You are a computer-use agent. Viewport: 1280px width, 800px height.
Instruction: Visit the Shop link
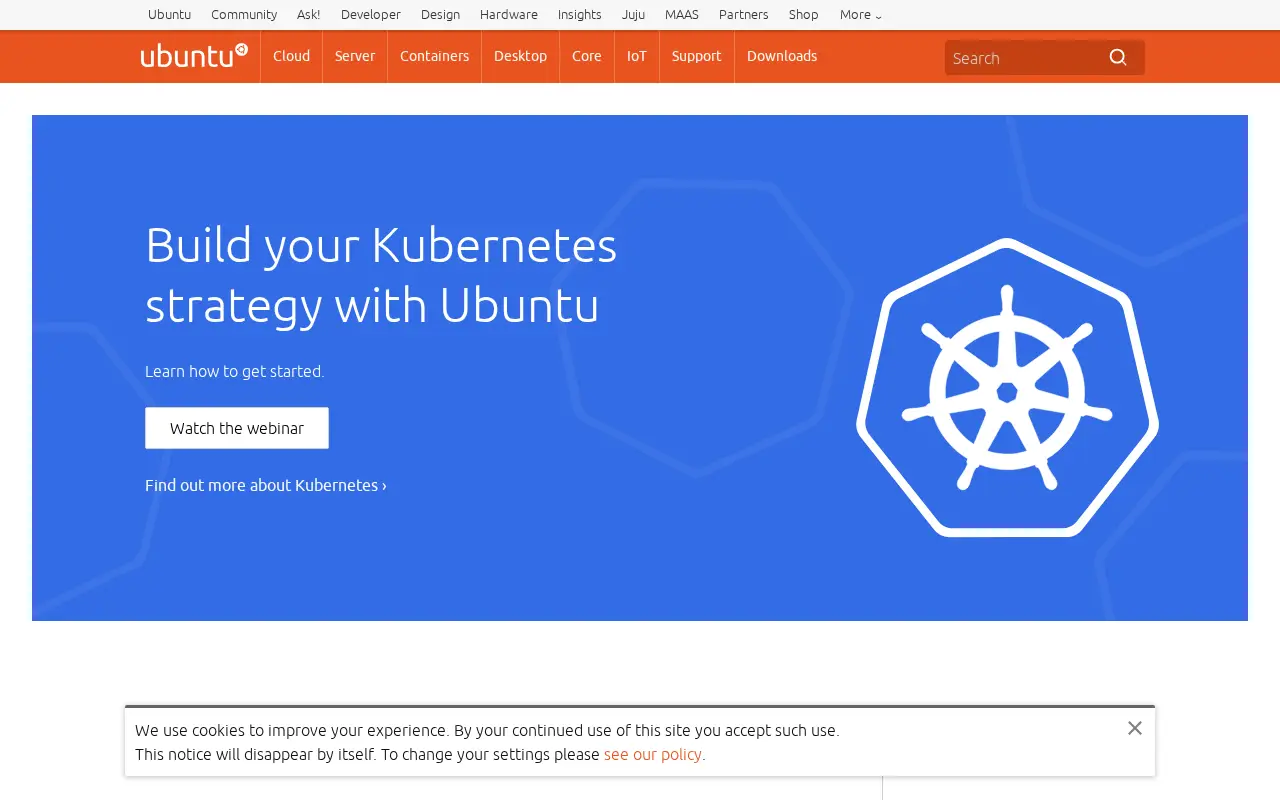(x=804, y=15)
